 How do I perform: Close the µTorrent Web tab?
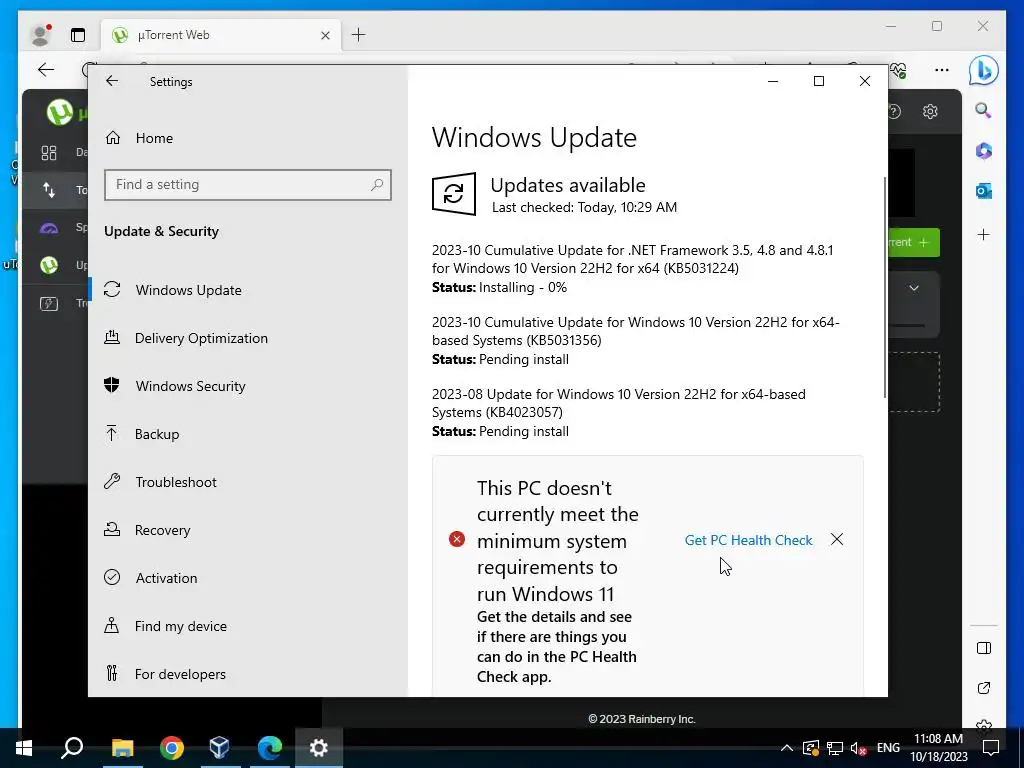(x=325, y=35)
